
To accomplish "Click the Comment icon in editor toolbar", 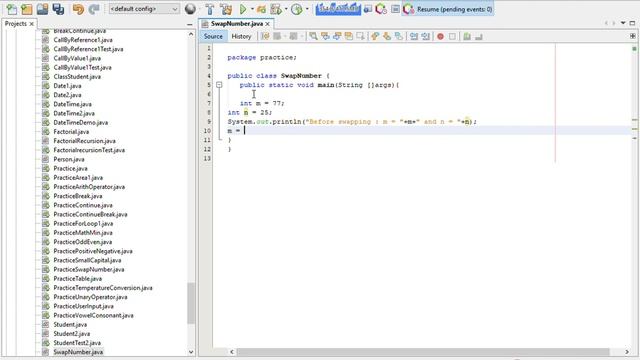I will tap(467, 36).
